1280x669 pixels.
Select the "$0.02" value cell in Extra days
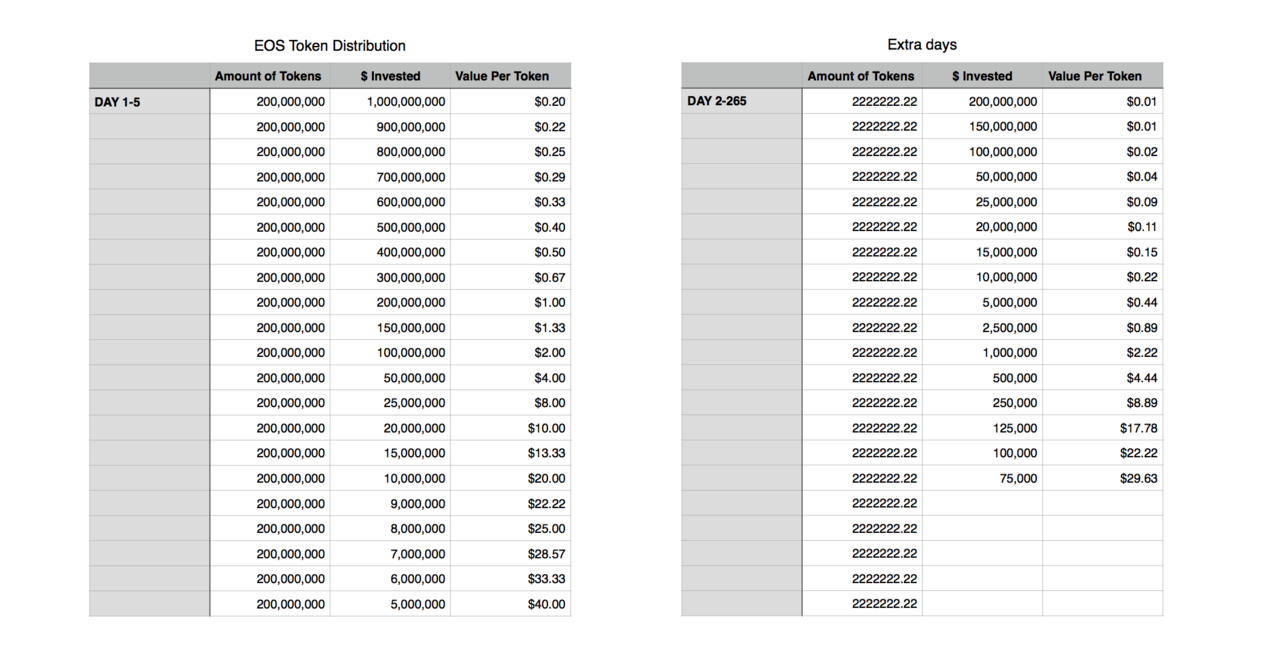click(1102, 152)
